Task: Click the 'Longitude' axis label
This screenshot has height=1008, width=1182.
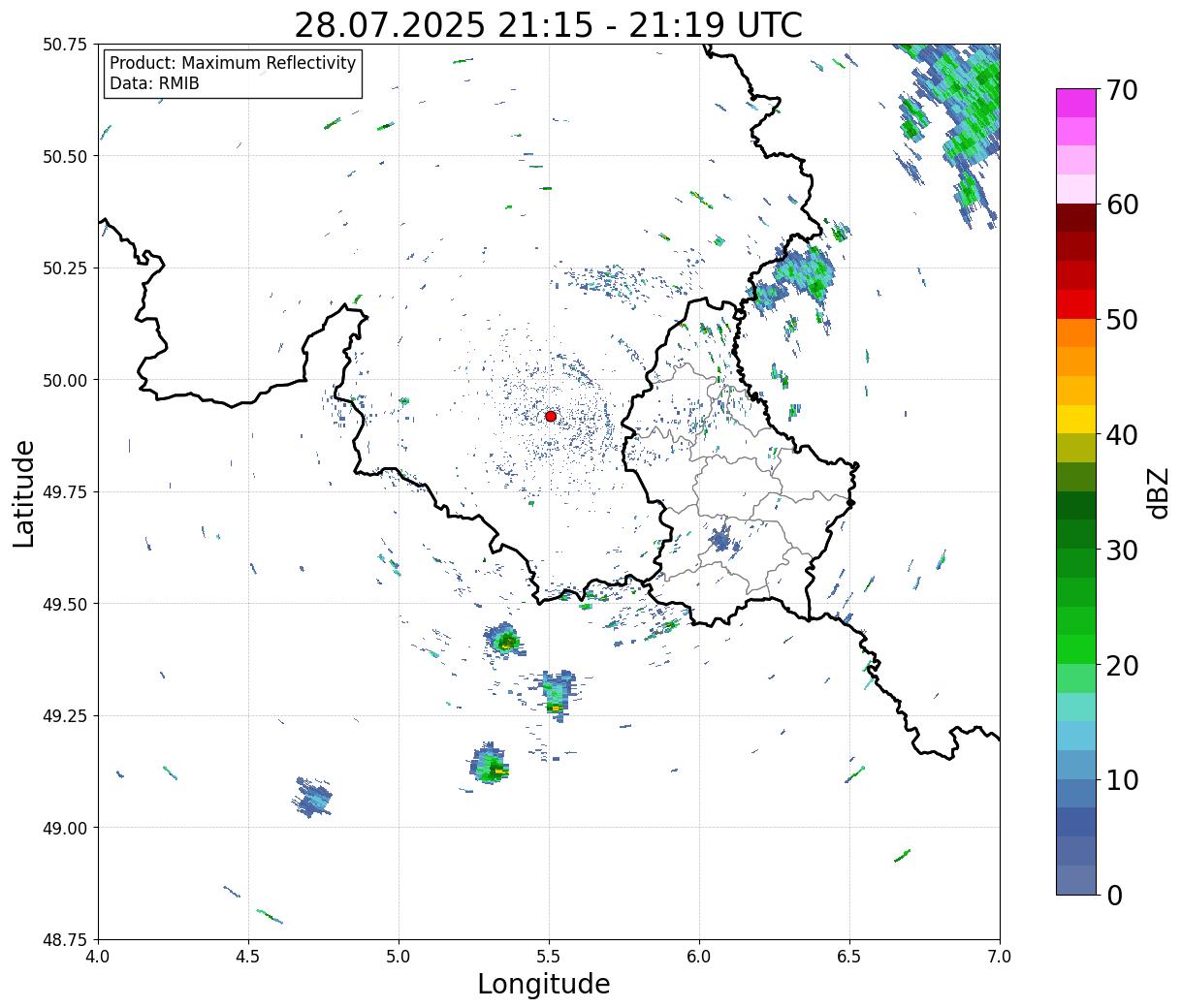Action: tap(544, 984)
